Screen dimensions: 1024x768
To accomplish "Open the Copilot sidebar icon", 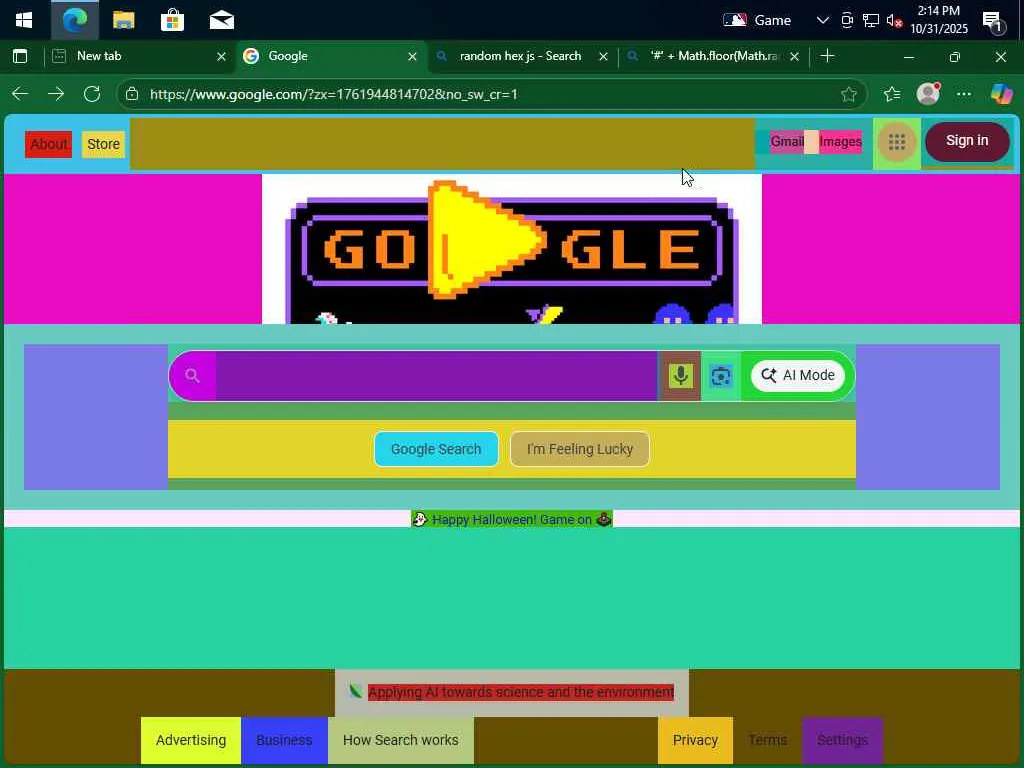I will [1001, 94].
